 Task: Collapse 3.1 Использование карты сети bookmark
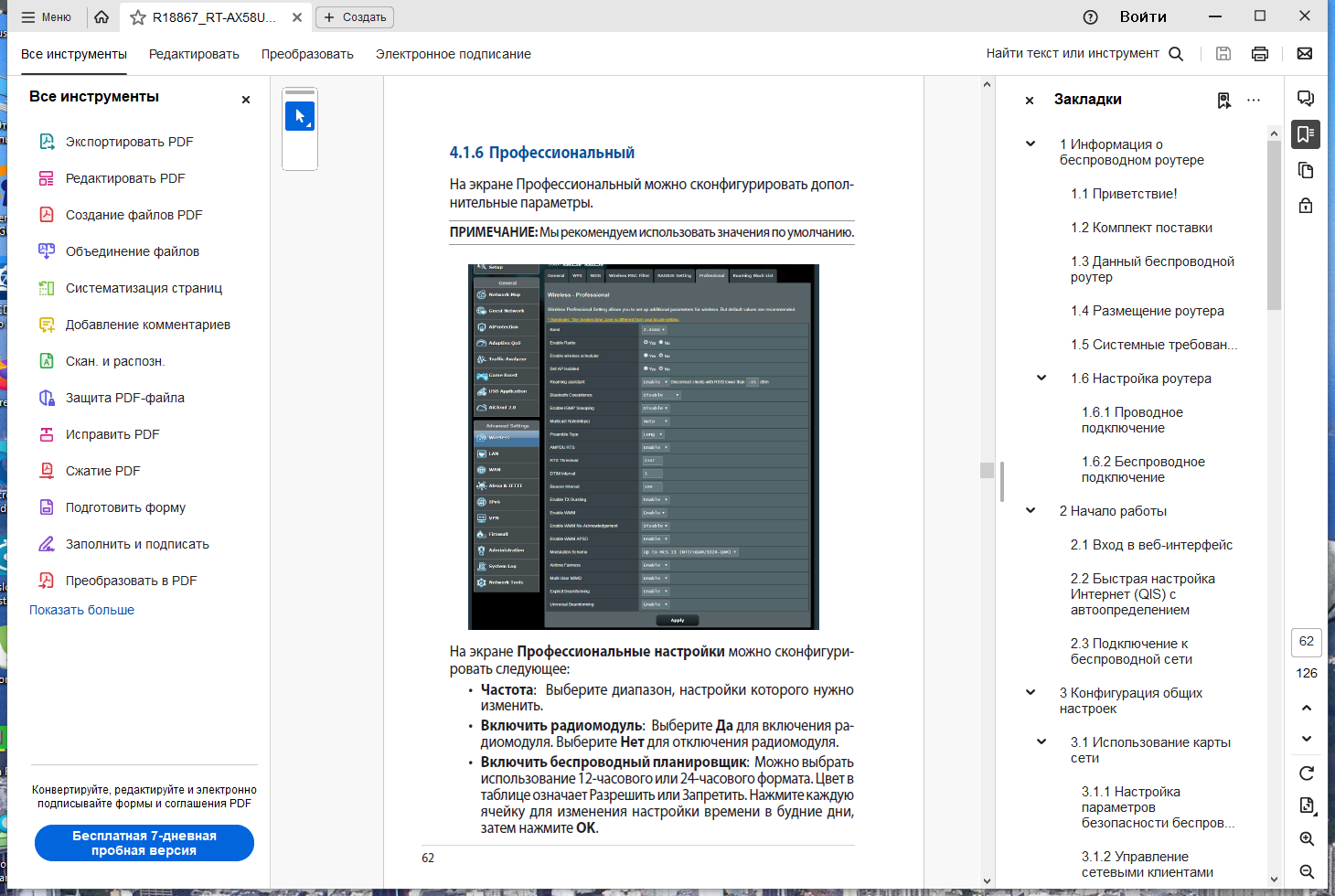(1041, 741)
